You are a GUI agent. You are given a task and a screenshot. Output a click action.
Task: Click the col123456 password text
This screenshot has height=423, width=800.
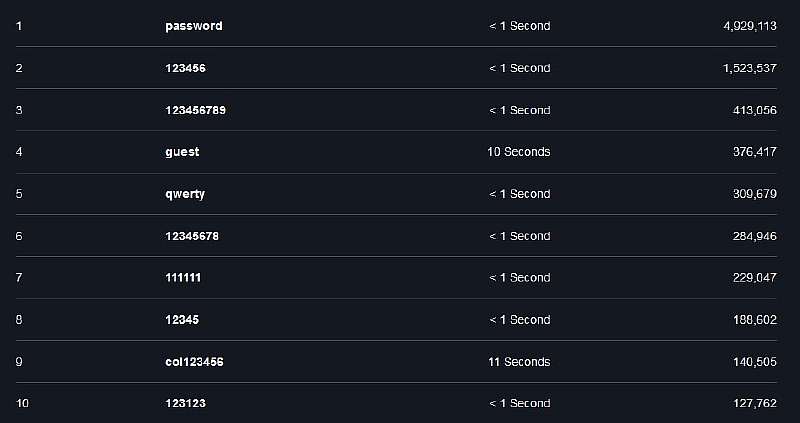[x=194, y=362]
